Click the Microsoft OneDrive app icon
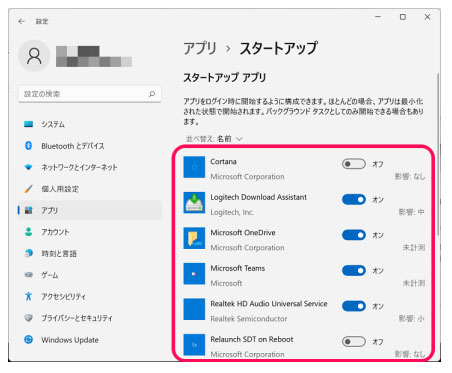452x373 pixels. (x=194, y=238)
